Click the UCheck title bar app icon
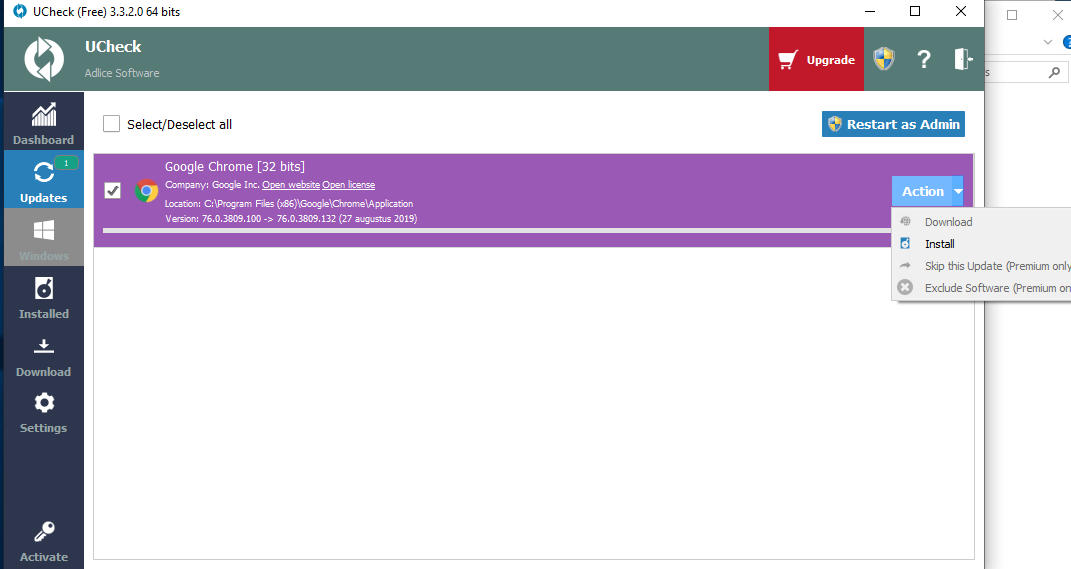This screenshot has height=569, width=1071. tap(20, 12)
